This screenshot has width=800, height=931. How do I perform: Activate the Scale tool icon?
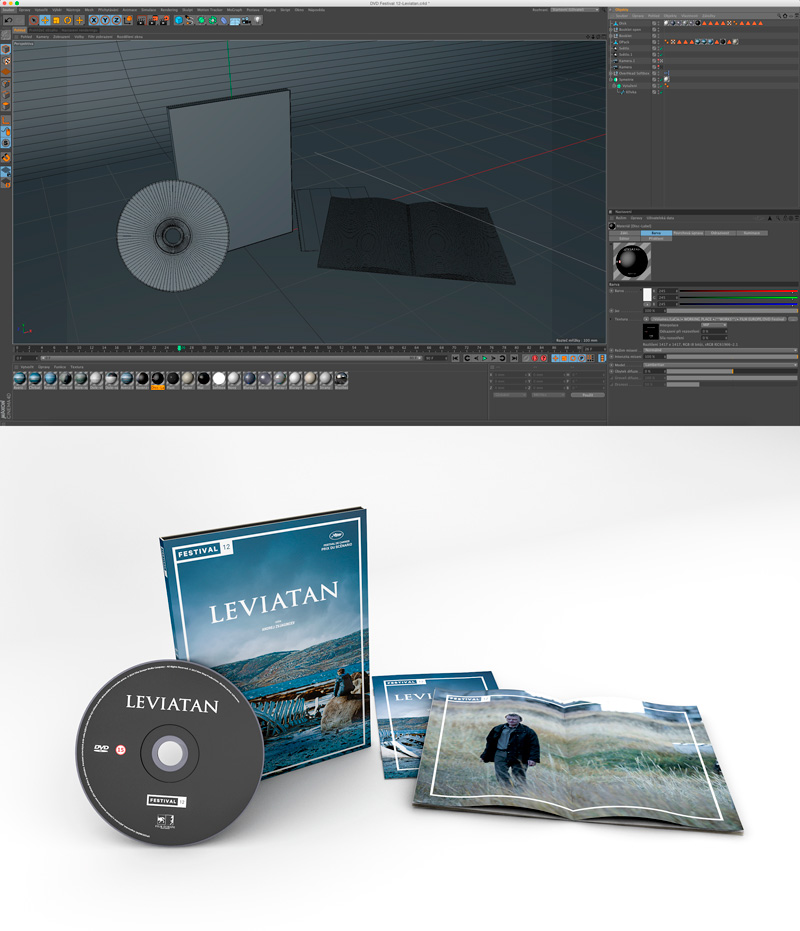click(x=56, y=20)
